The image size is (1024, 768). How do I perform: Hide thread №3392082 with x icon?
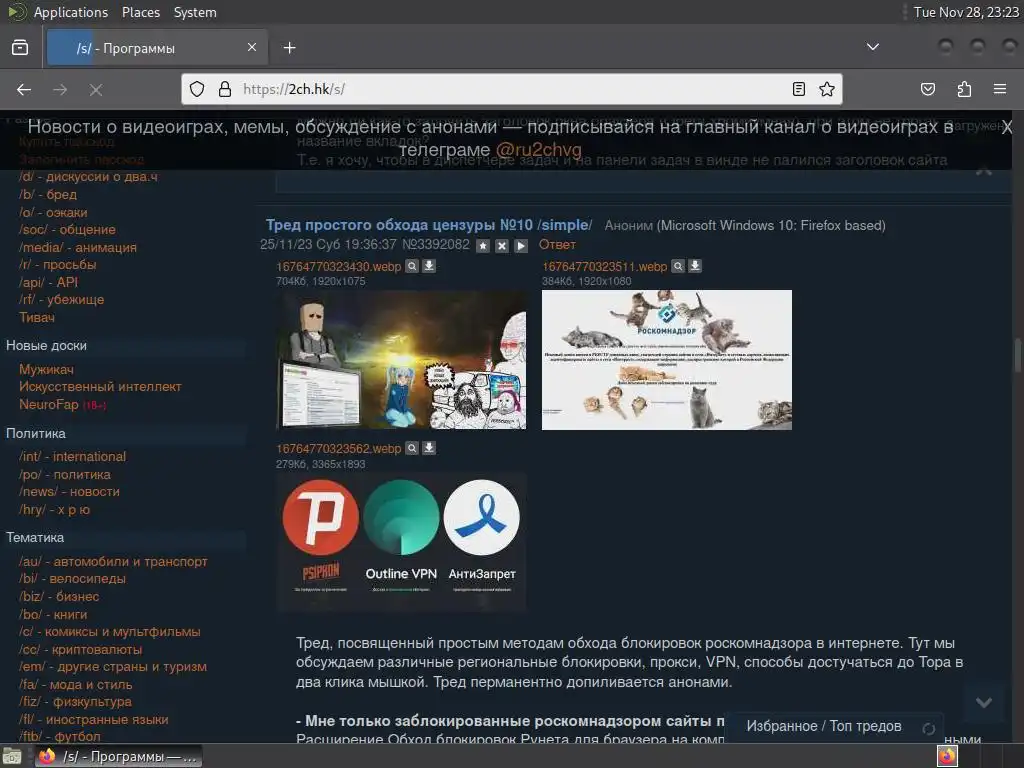pos(502,246)
